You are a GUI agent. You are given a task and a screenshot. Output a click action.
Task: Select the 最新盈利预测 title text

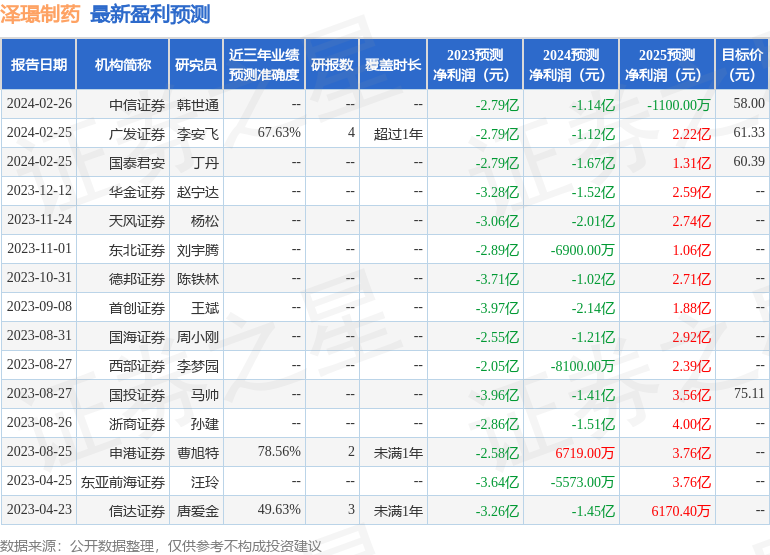(150, 14)
